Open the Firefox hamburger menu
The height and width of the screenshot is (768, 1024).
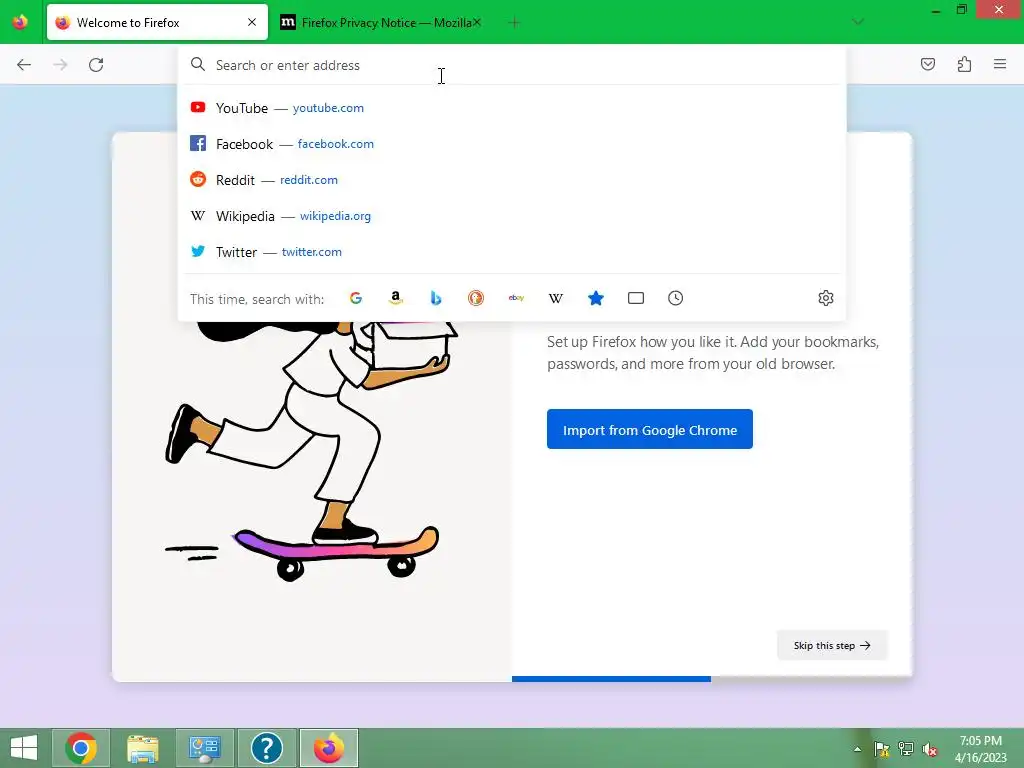[x=1000, y=64]
